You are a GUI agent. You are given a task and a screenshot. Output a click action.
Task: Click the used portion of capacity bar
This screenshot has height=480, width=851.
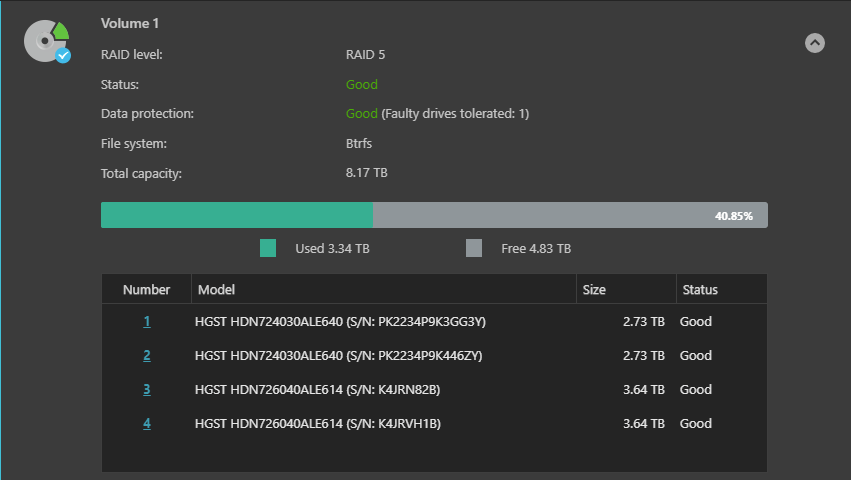(x=237, y=215)
